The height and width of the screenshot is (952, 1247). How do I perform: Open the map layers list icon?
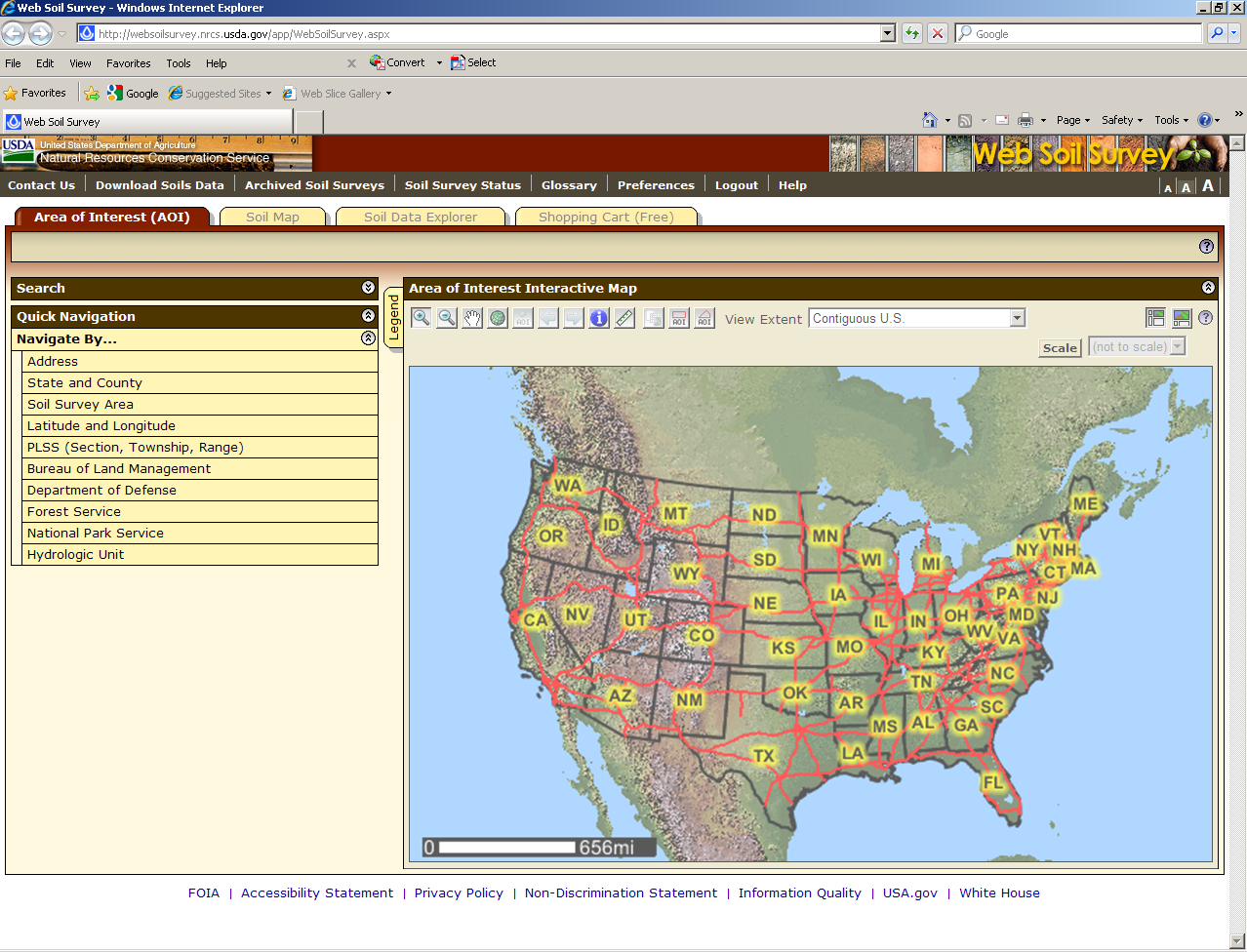[1156, 318]
